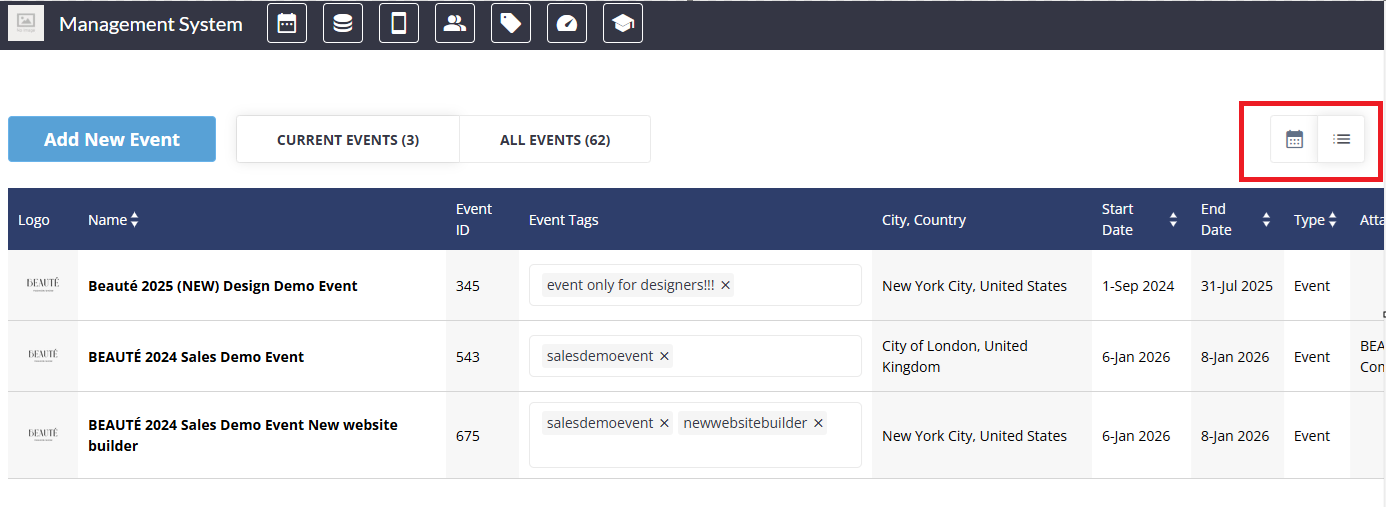Switch to the All Events (62) tab
Image resolution: width=1386 pixels, height=507 pixels.
(x=555, y=140)
